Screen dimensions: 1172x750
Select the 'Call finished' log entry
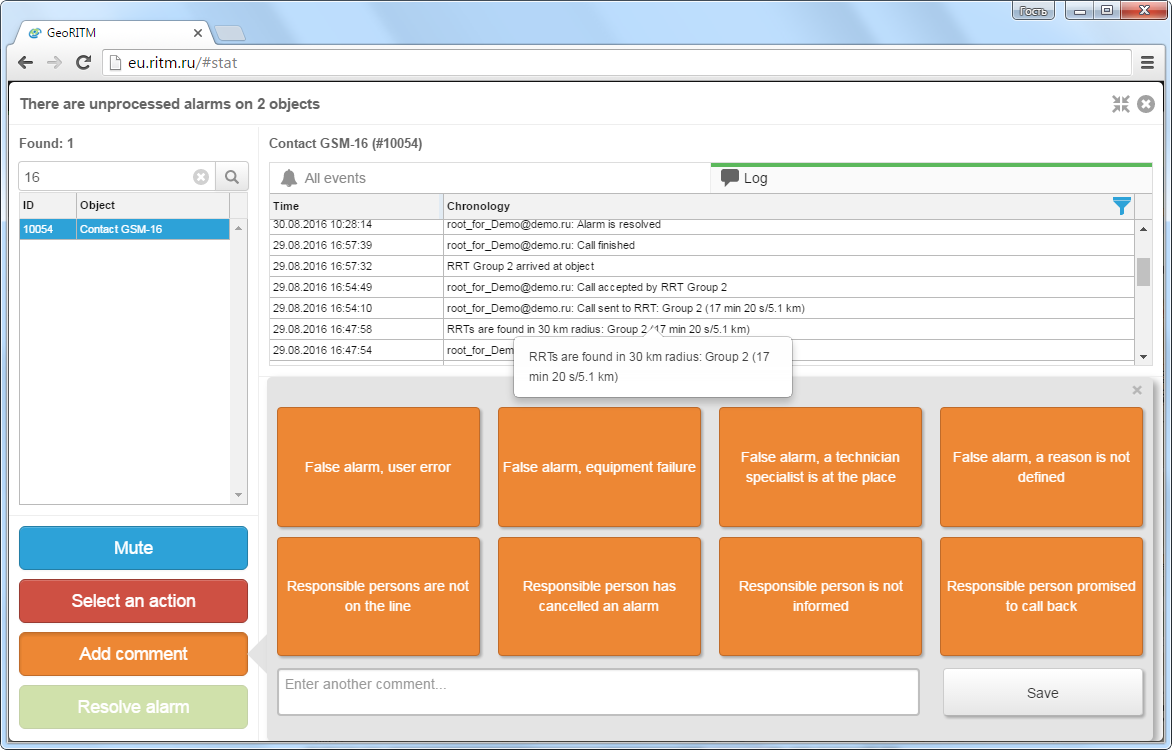click(702, 245)
